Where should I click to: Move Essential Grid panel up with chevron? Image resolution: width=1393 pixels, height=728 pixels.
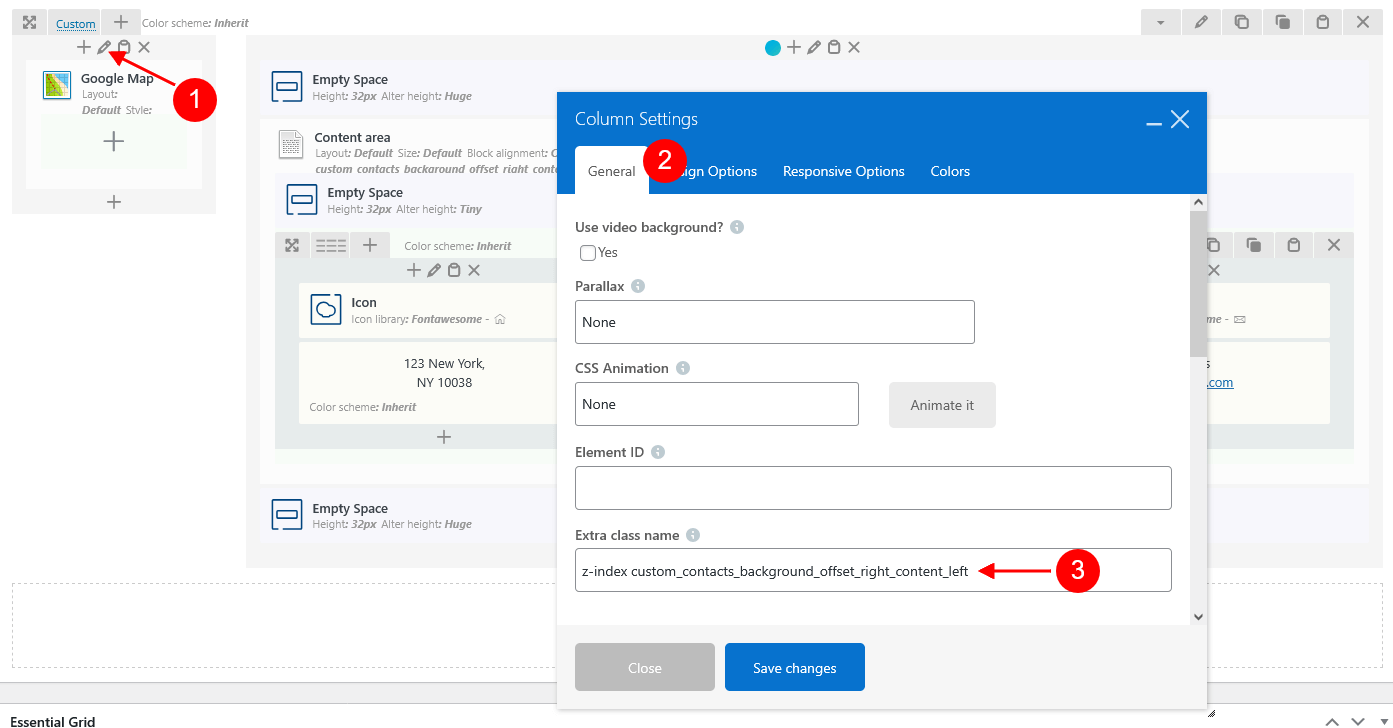(1332, 721)
